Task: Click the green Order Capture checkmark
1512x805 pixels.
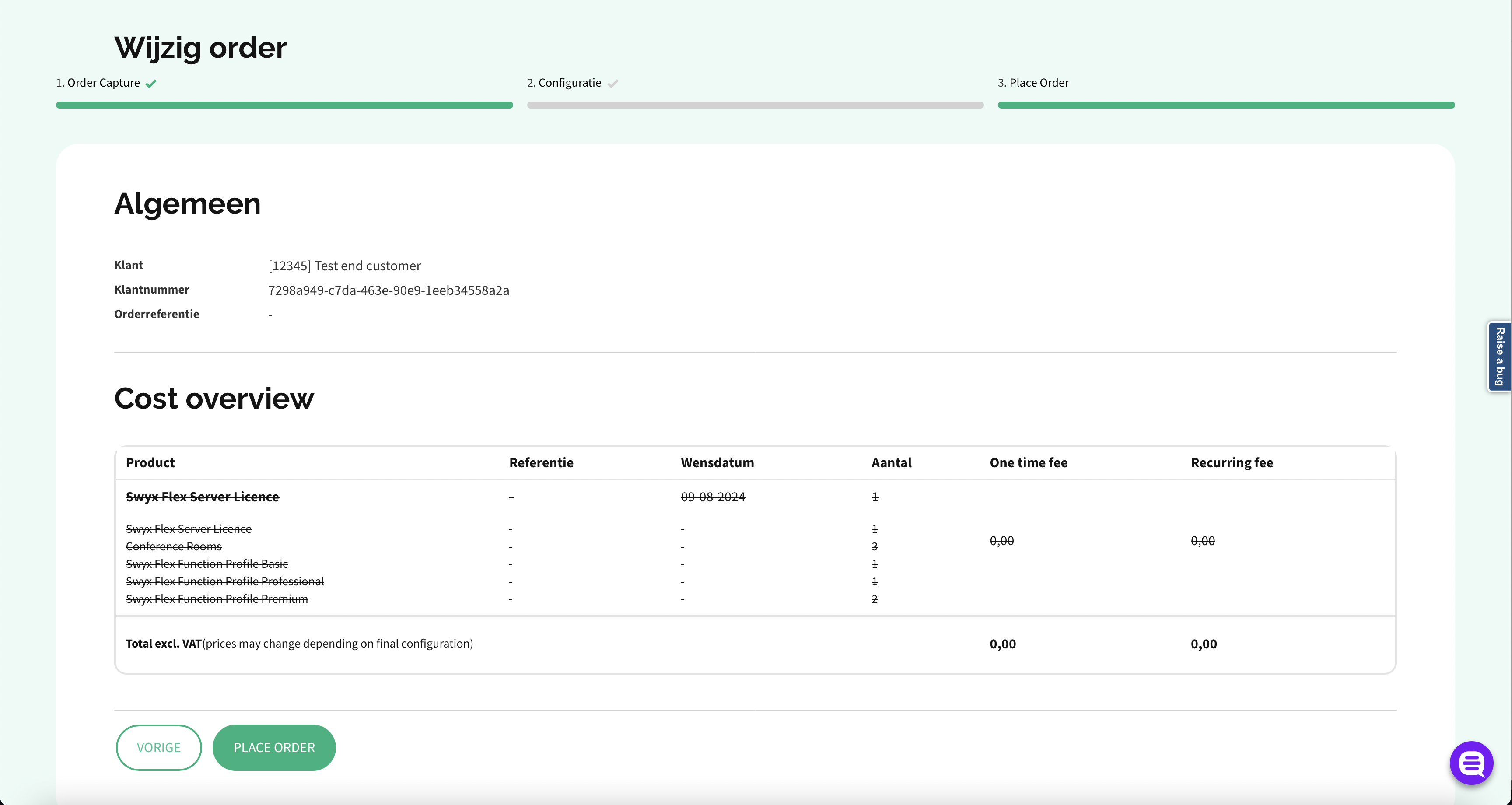Action: pos(151,84)
